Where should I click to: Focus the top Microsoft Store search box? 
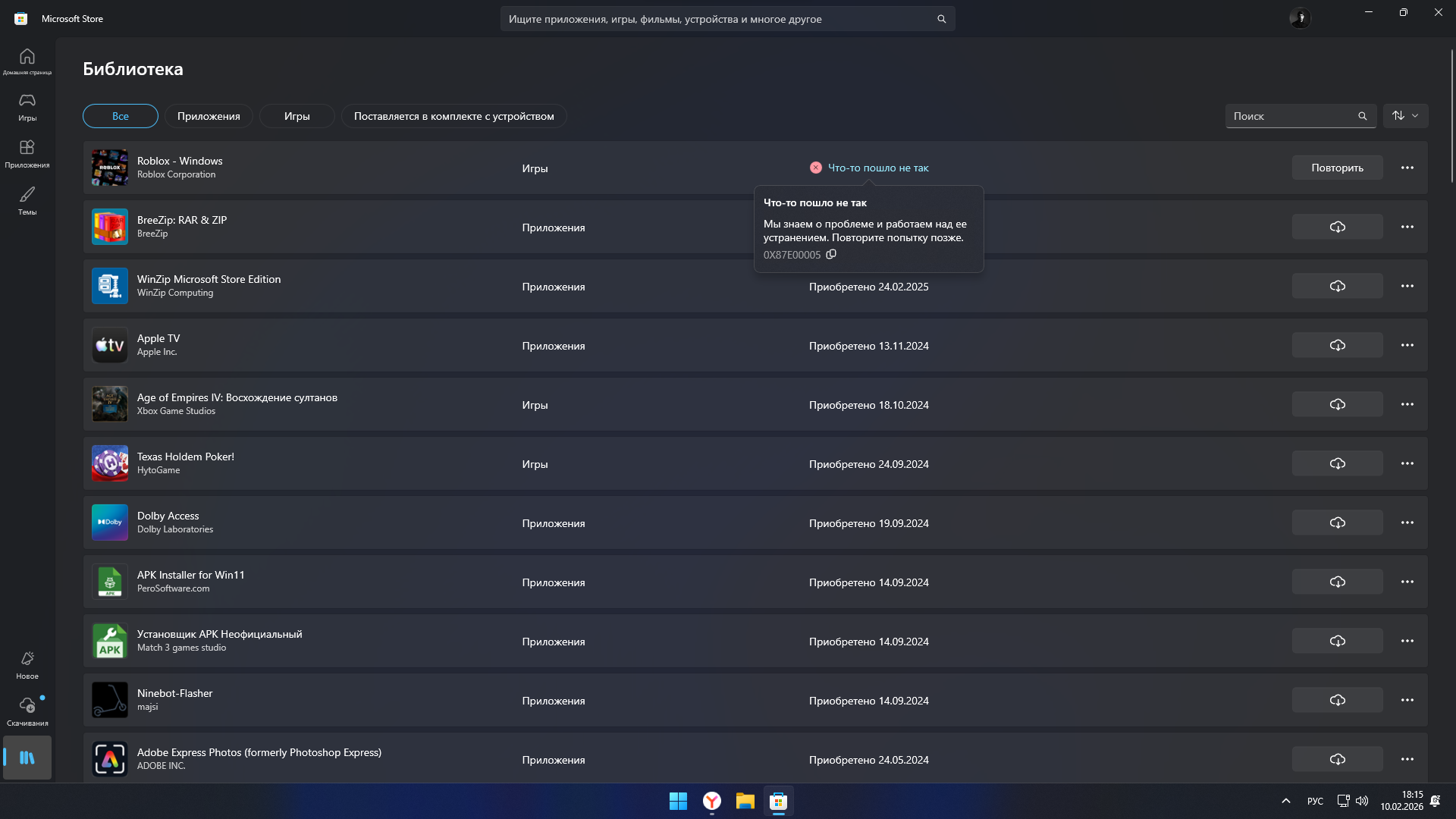727,19
